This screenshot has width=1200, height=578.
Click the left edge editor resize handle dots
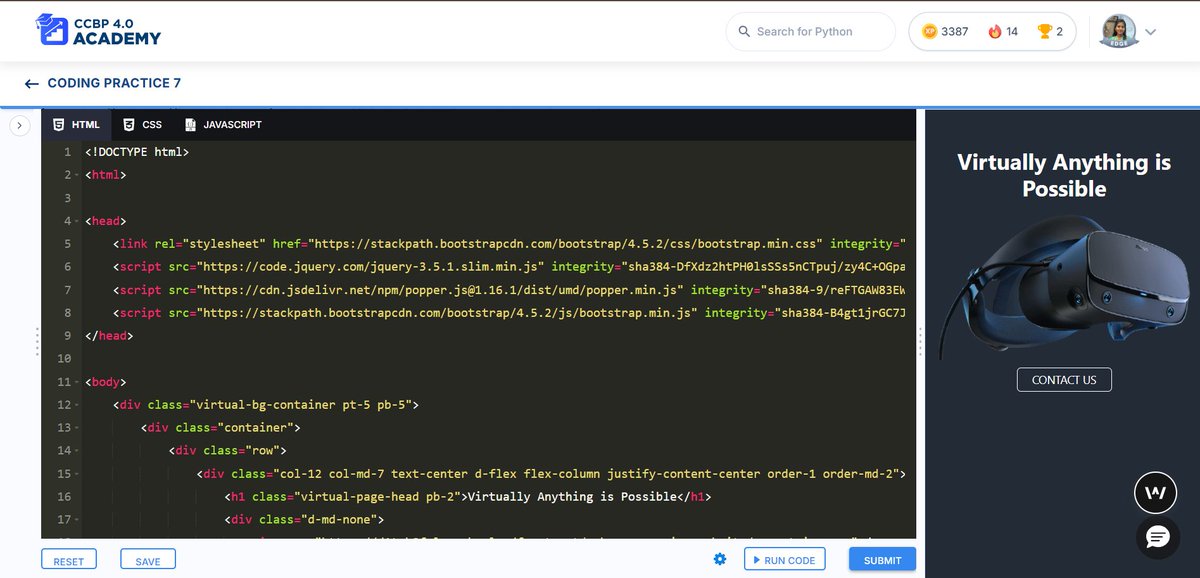click(x=38, y=341)
